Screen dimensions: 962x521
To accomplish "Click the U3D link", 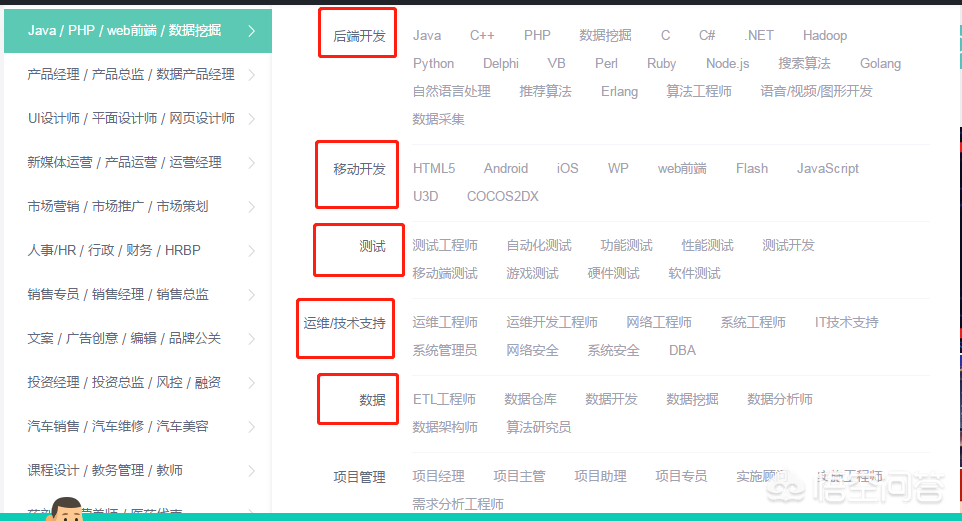I will click(x=425, y=196).
